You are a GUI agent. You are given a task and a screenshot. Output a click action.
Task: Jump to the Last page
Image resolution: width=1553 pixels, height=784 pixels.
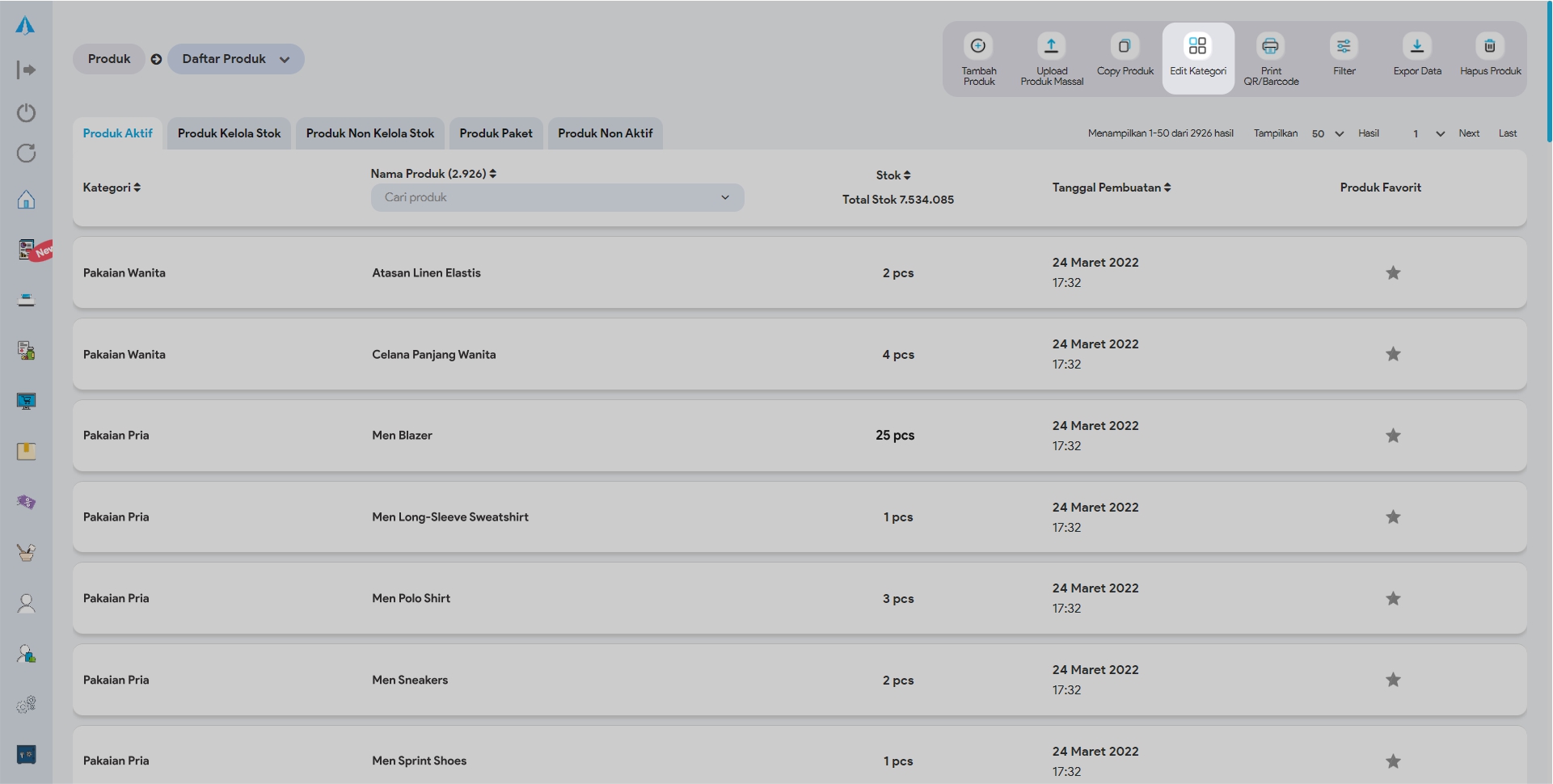click(1507, 133)
